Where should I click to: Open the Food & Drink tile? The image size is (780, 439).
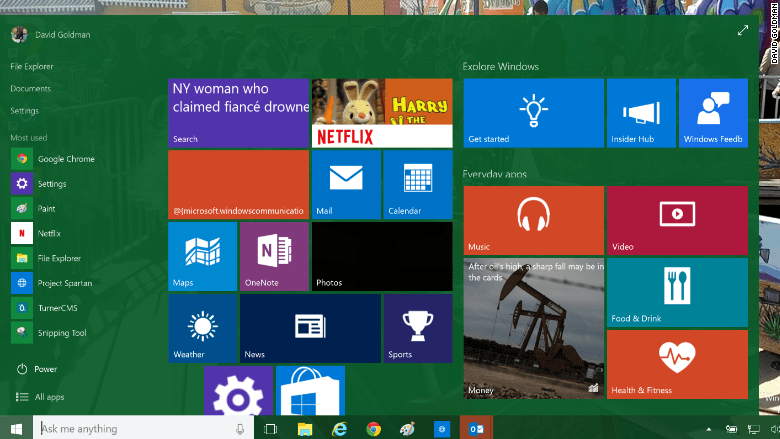point(678,292)
